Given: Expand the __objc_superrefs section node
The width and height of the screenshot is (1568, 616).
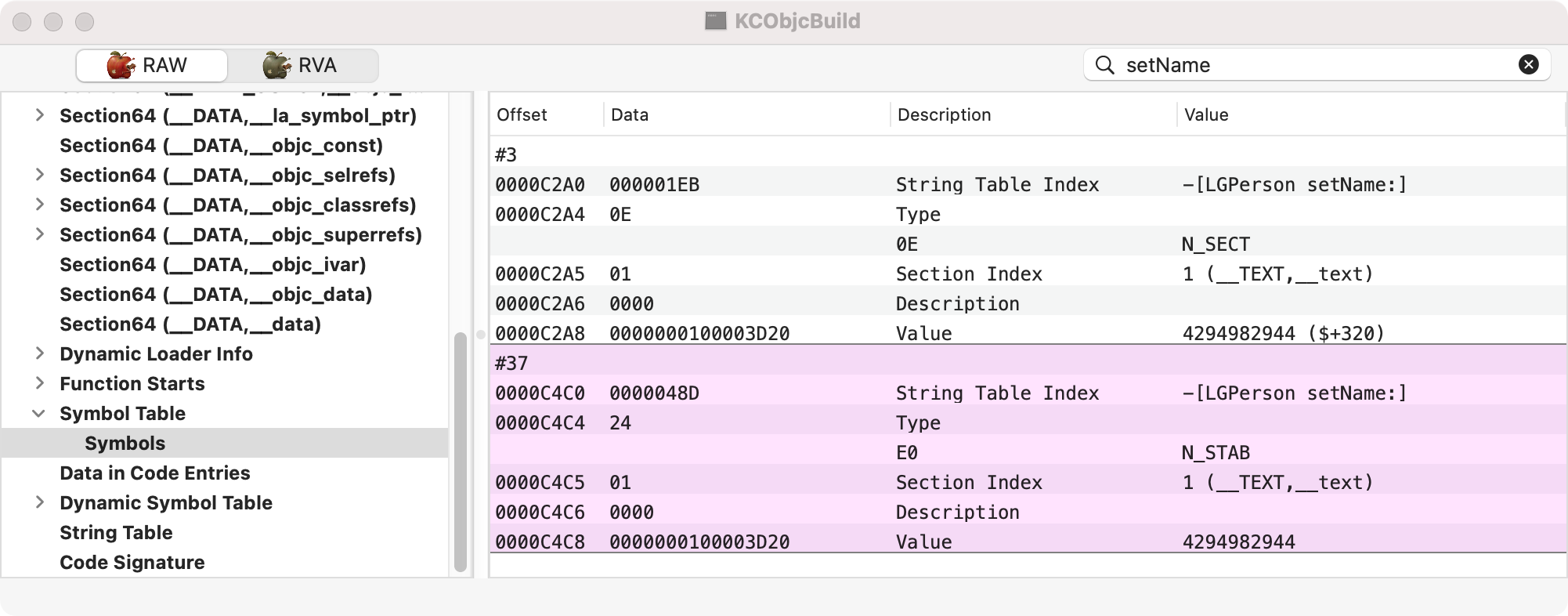Looking at the screenshot, I should (39, 234).
